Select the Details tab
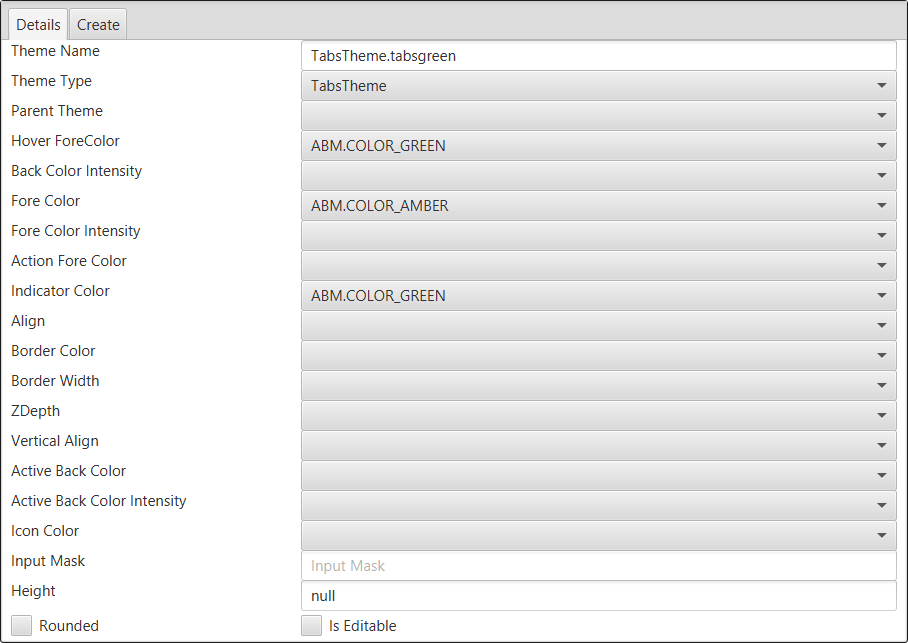Screen dimensions: 908x643 pos(38,24)
